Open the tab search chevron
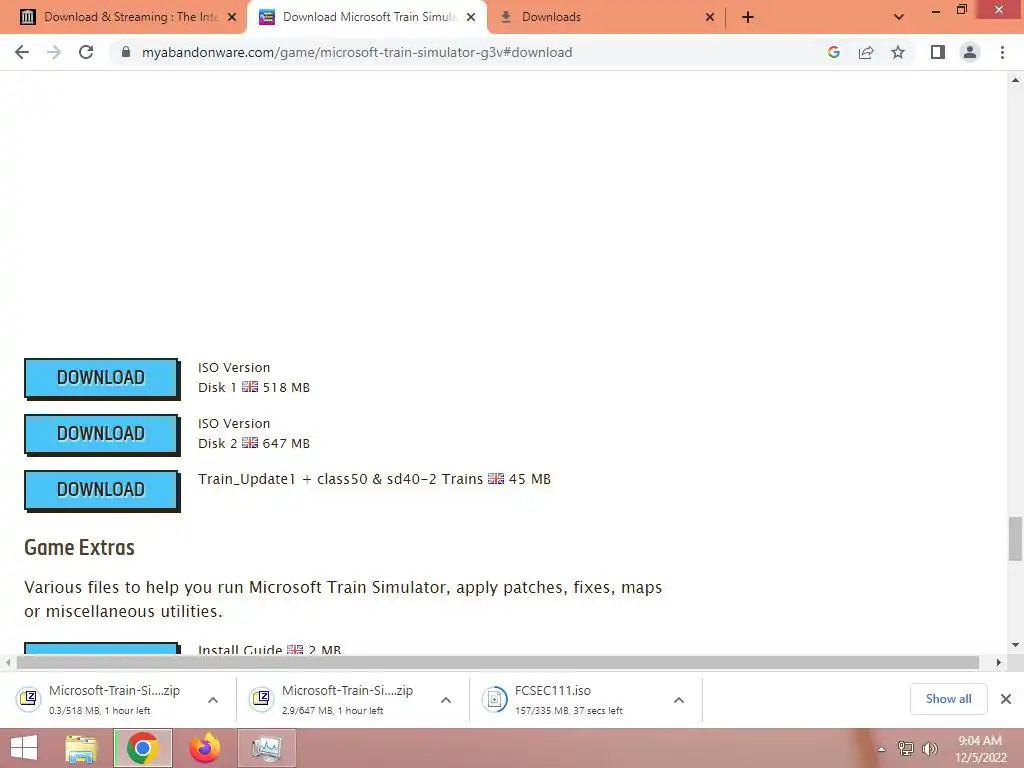 (x=899, y=17)
